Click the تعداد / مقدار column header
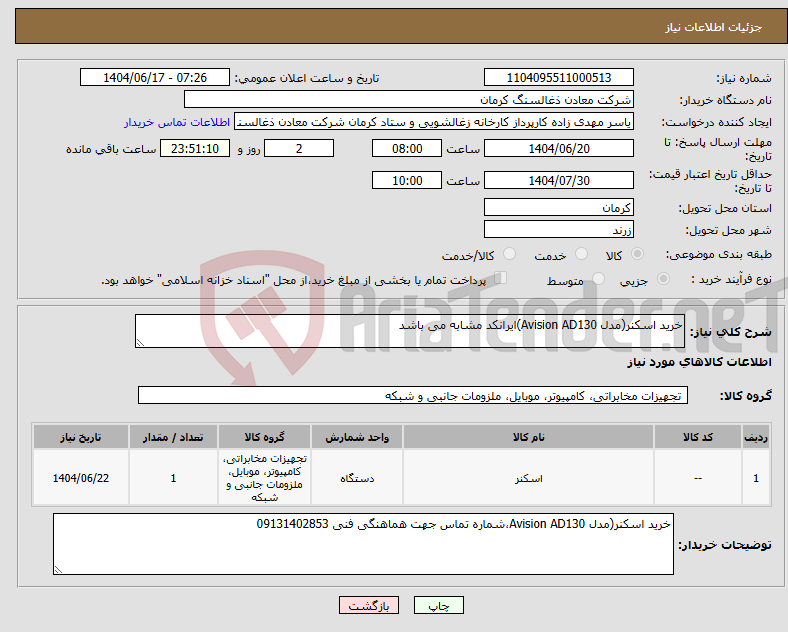Viewport: 788px width, 632px height. pyautogui.click(x=173, y=437)
